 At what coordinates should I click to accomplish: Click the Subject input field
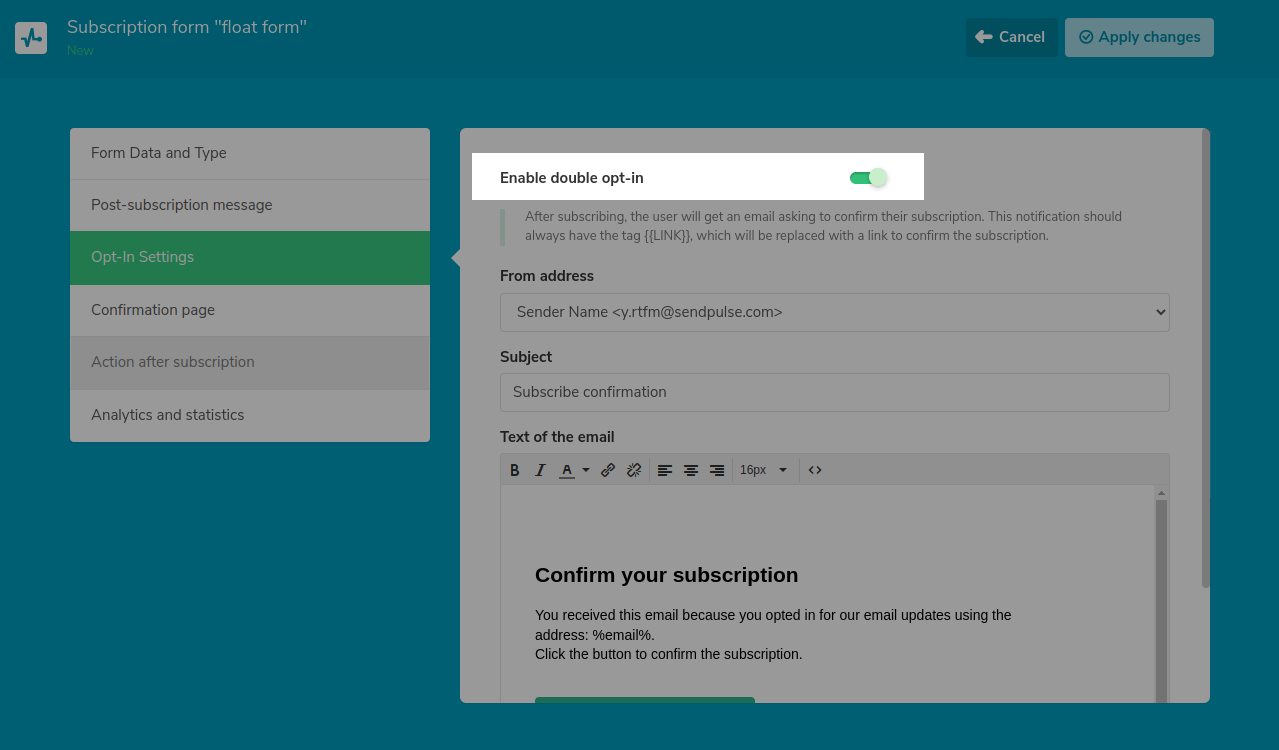point(834,392)
